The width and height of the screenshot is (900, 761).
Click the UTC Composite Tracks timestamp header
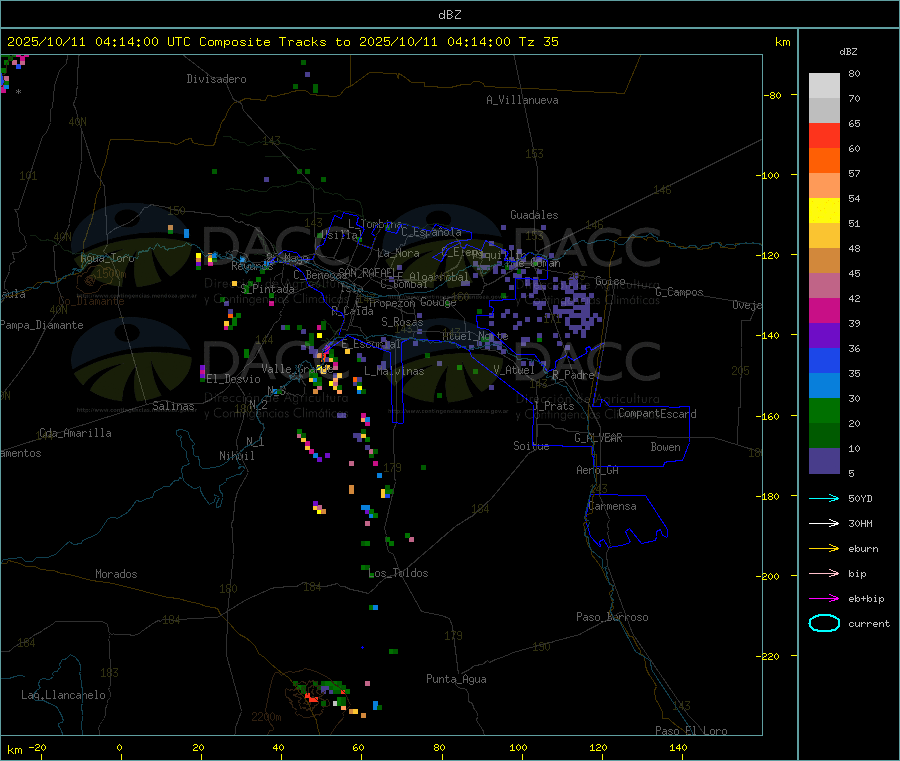pos(282,42)
